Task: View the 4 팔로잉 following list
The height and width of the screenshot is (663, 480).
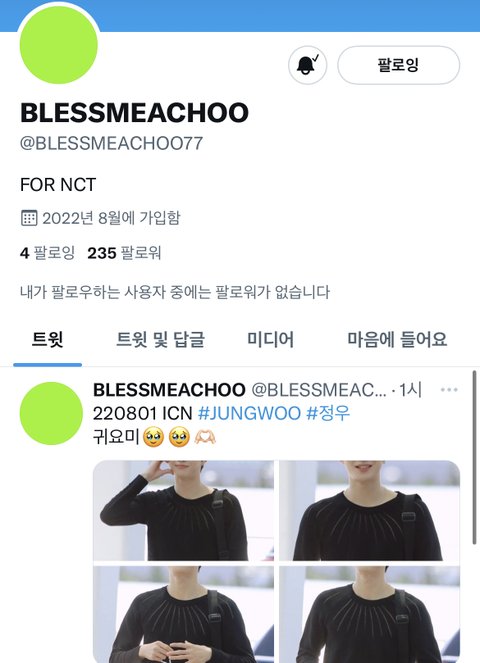Action: tap(47, 253)
